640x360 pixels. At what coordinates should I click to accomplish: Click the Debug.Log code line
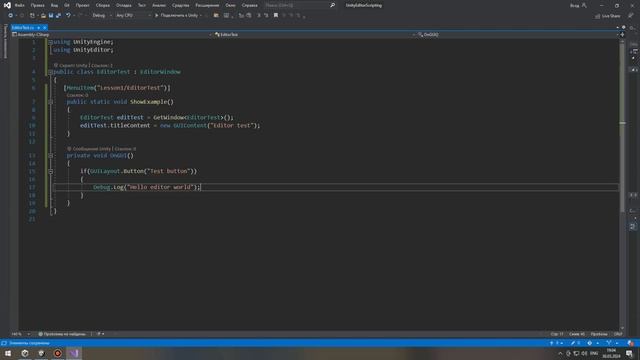[x=147, y=187]
